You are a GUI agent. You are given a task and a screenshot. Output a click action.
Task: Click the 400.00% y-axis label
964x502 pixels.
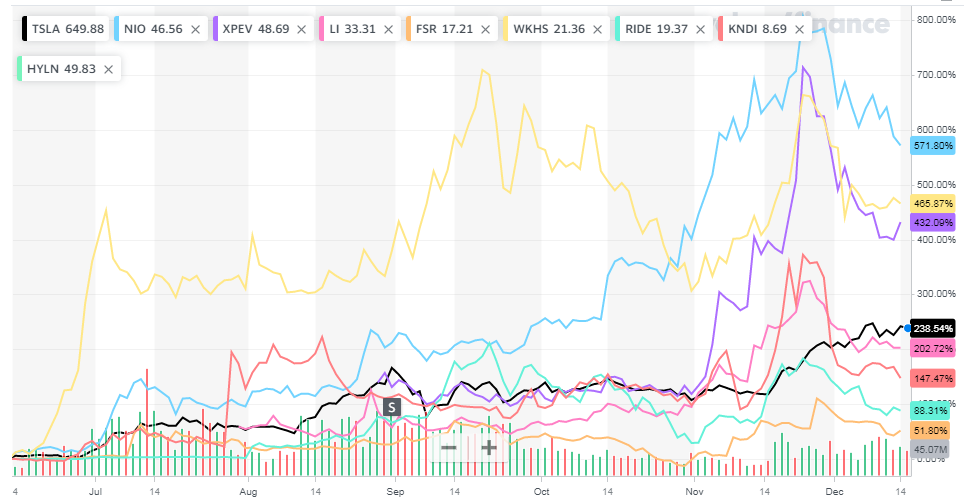click(x=936, y=240)
